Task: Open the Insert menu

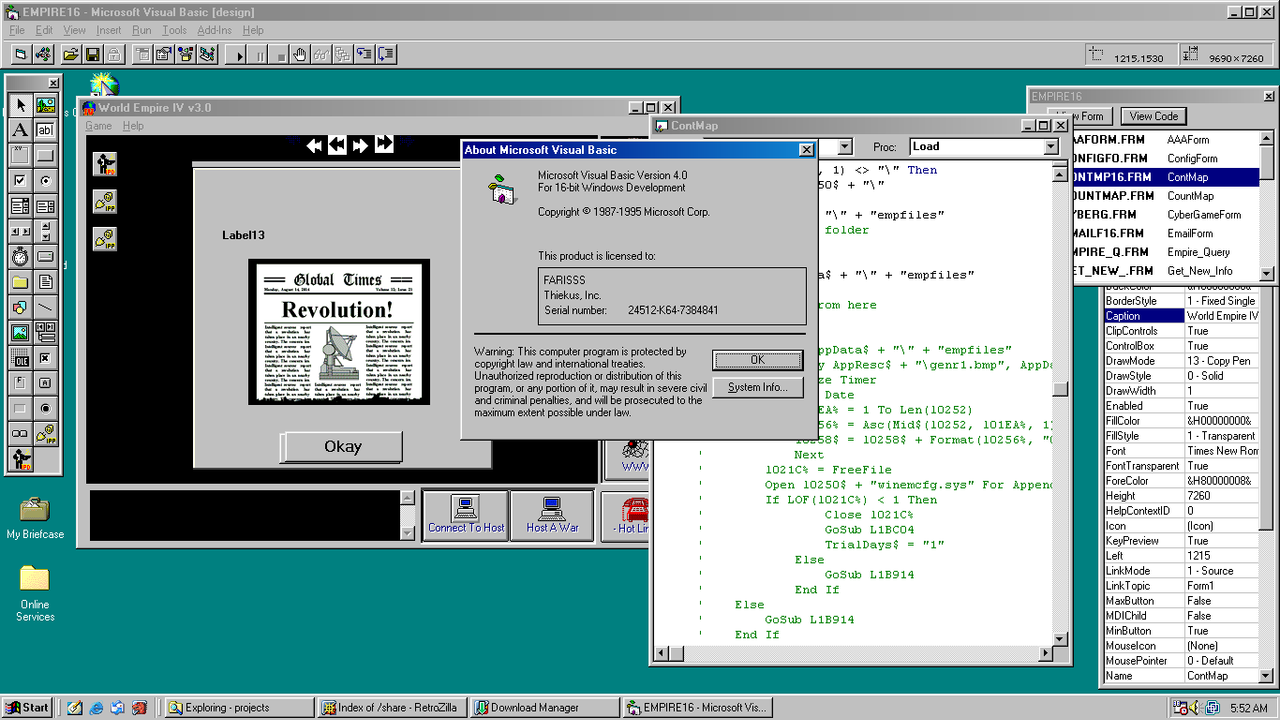Action: point(109,30)
